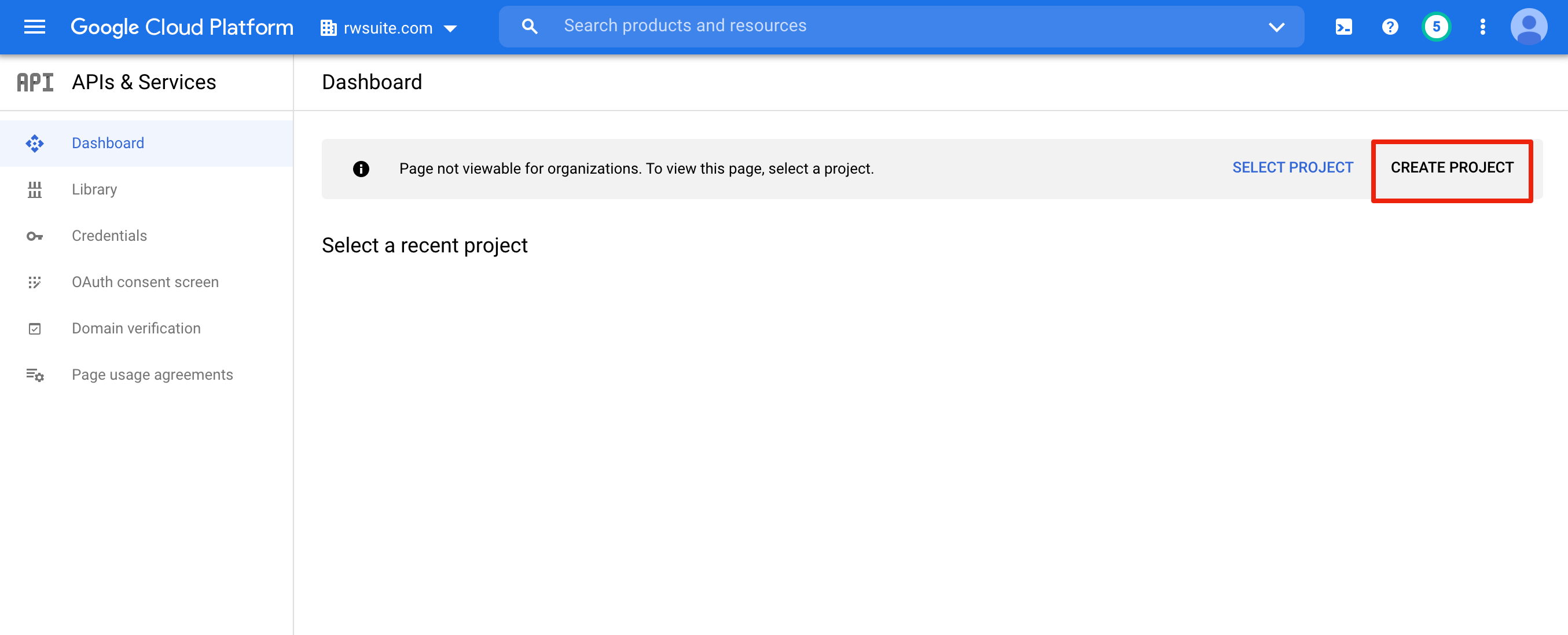
Task: Click the CREATE PROJECT button
Action: coord(1452,168)
